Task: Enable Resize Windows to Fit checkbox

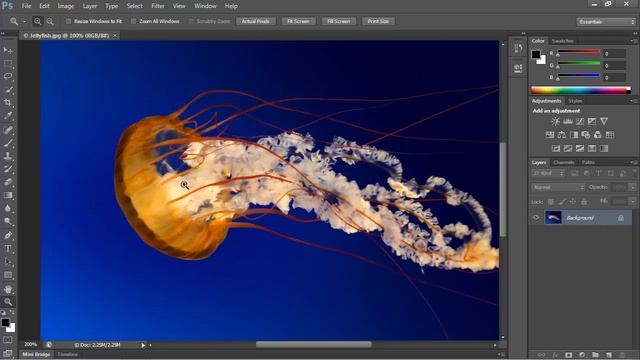Action: point(68,21)
